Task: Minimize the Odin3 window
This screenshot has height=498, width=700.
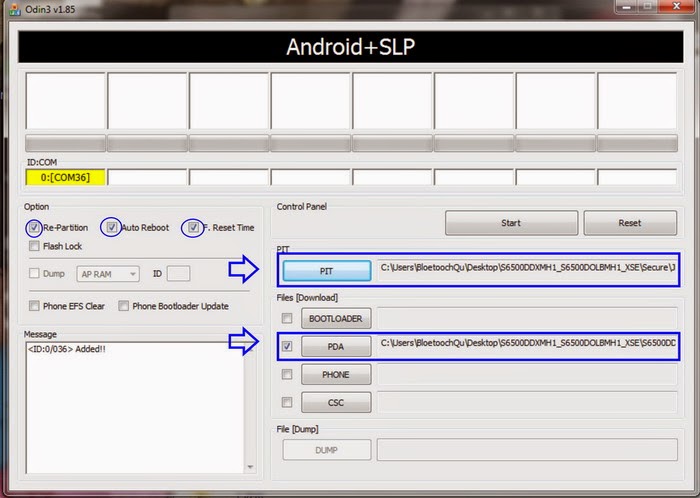Action: 627,6
